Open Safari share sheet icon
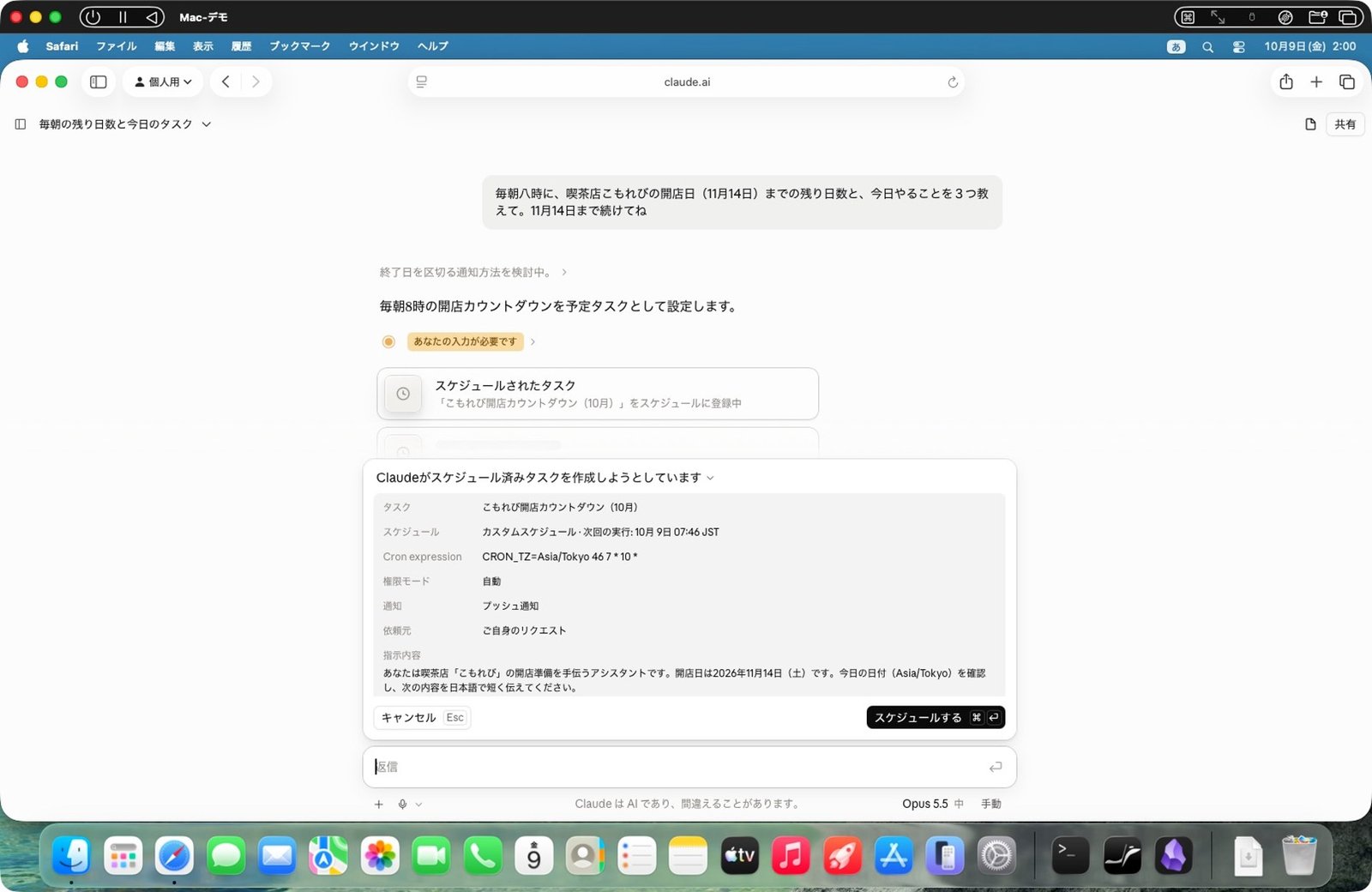This screenshot has width=1372, height=892. tap(1285, 81)
